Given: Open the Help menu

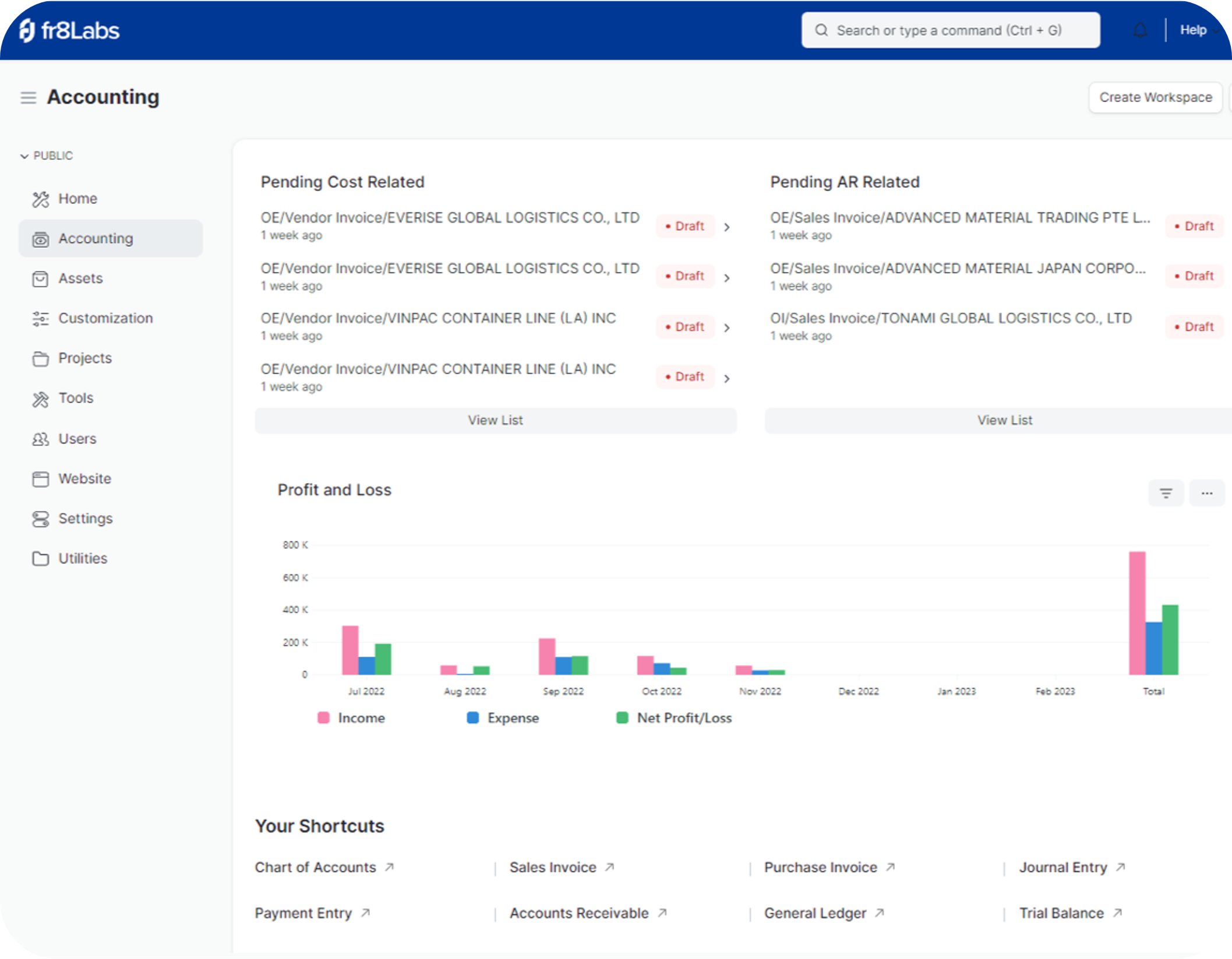Looking at the screenshot, I should coord(1193,30).
